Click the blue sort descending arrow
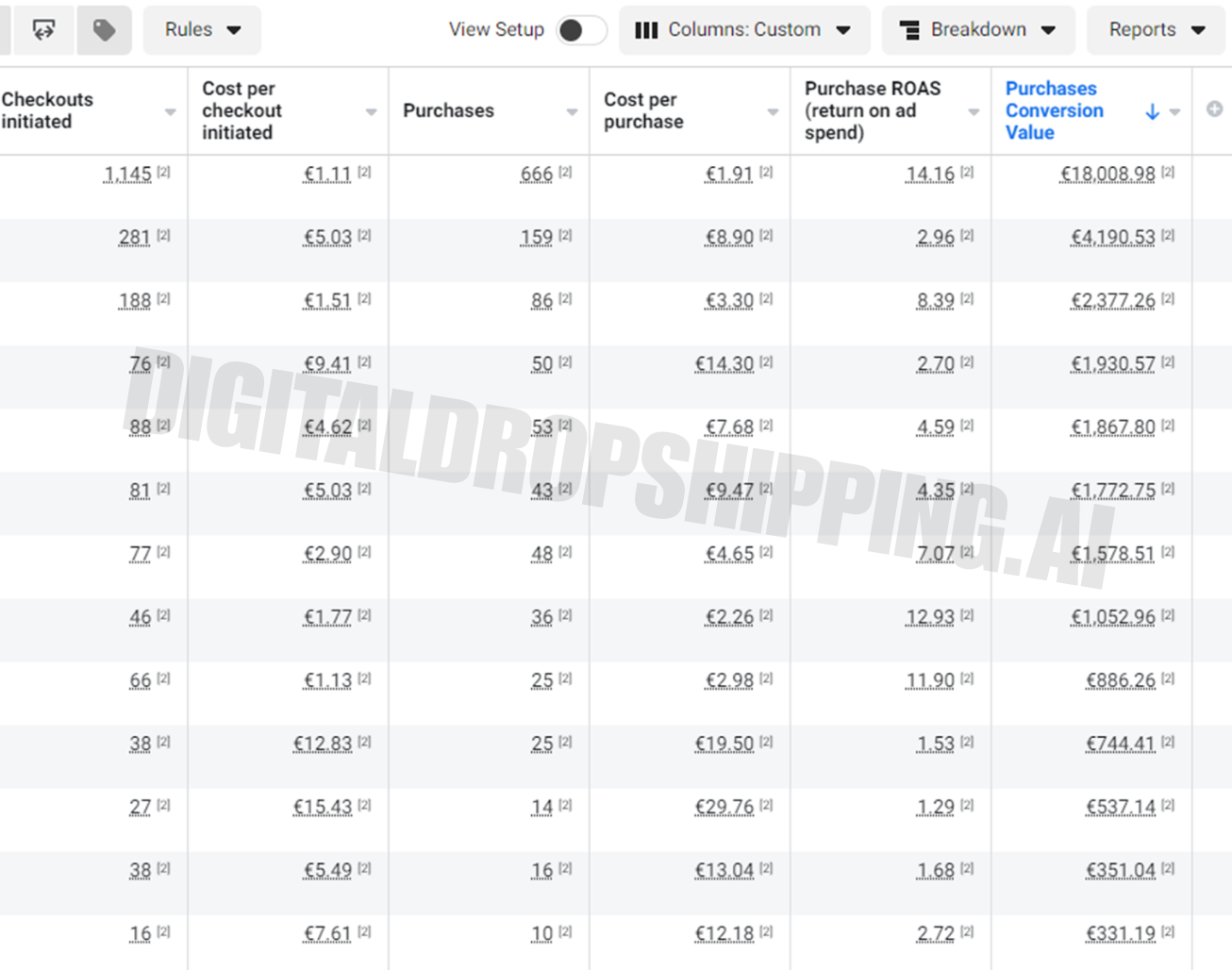1232x970 pixels. click(1152, 111)
